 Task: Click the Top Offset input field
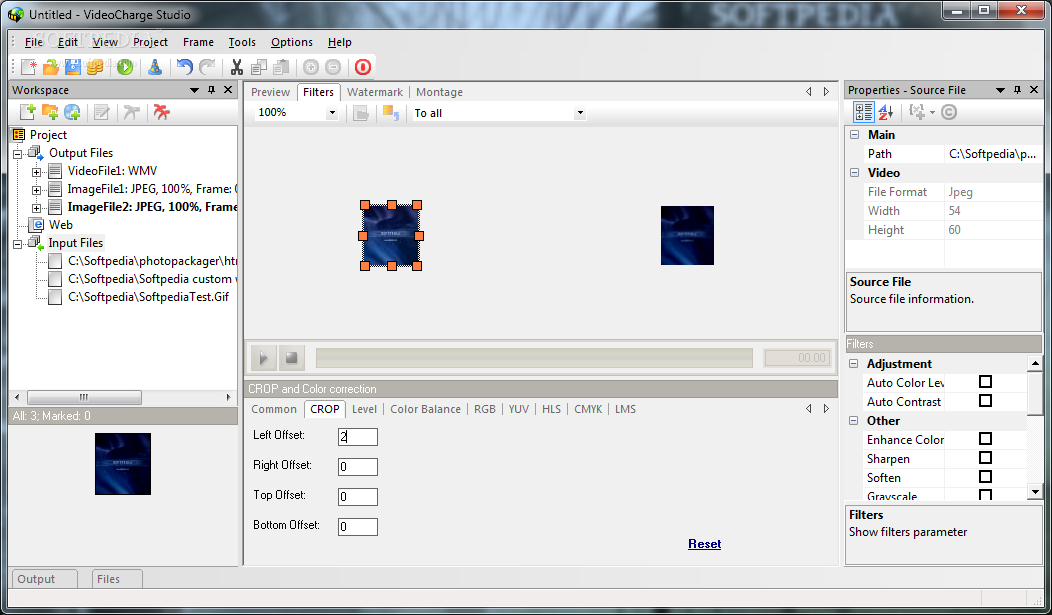pos(358,497)
